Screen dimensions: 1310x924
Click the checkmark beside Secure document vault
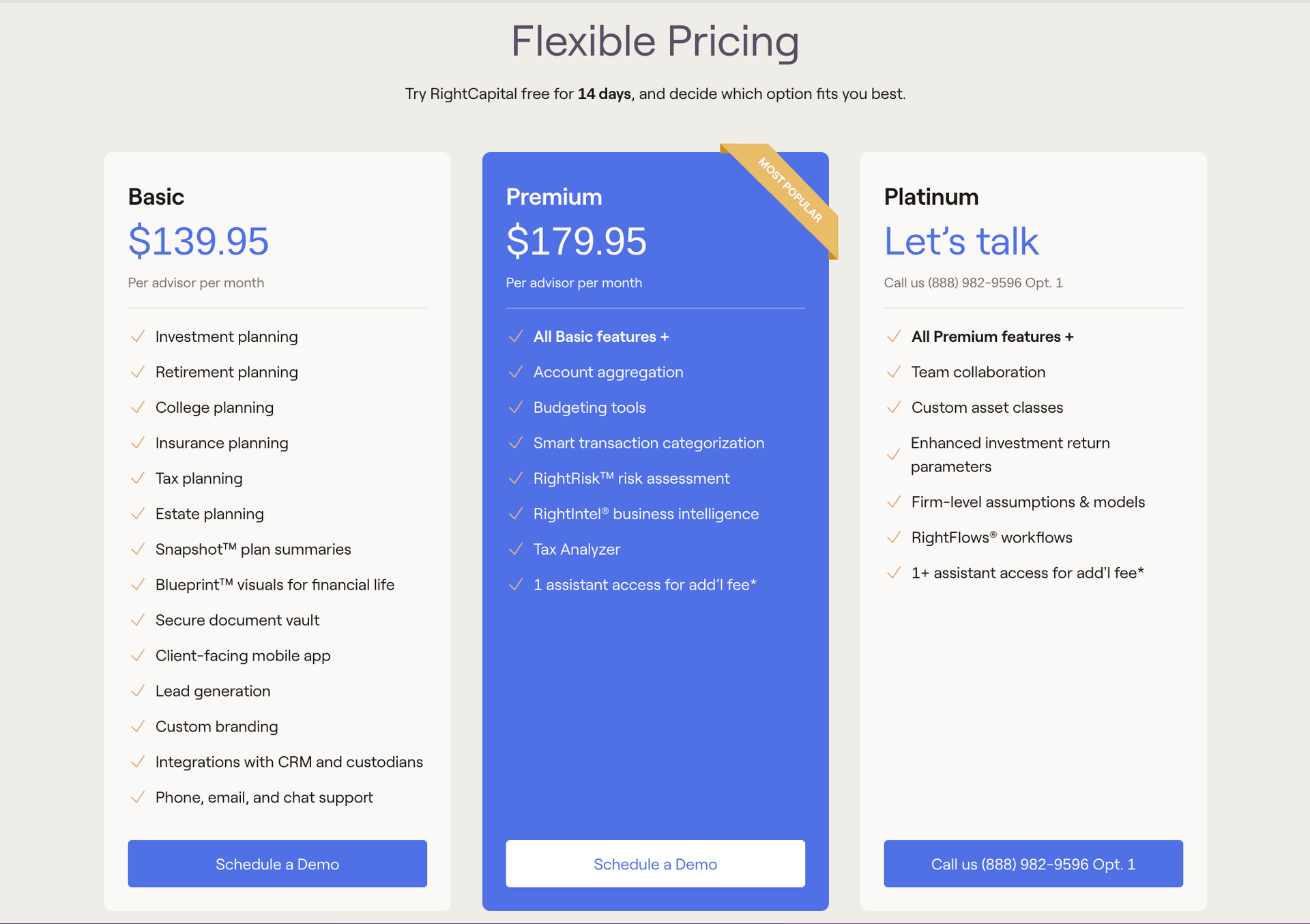(x=138, y=620)
